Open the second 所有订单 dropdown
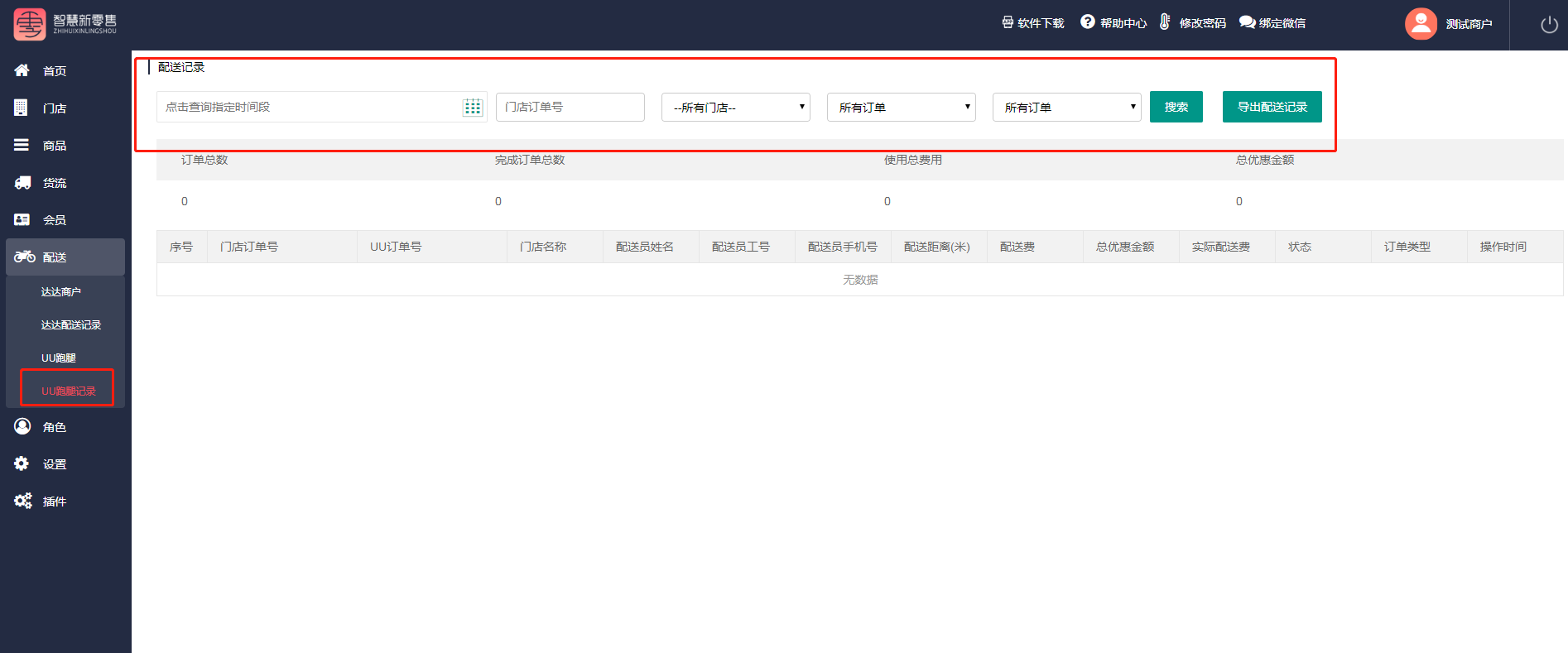 pos(1067,108)
